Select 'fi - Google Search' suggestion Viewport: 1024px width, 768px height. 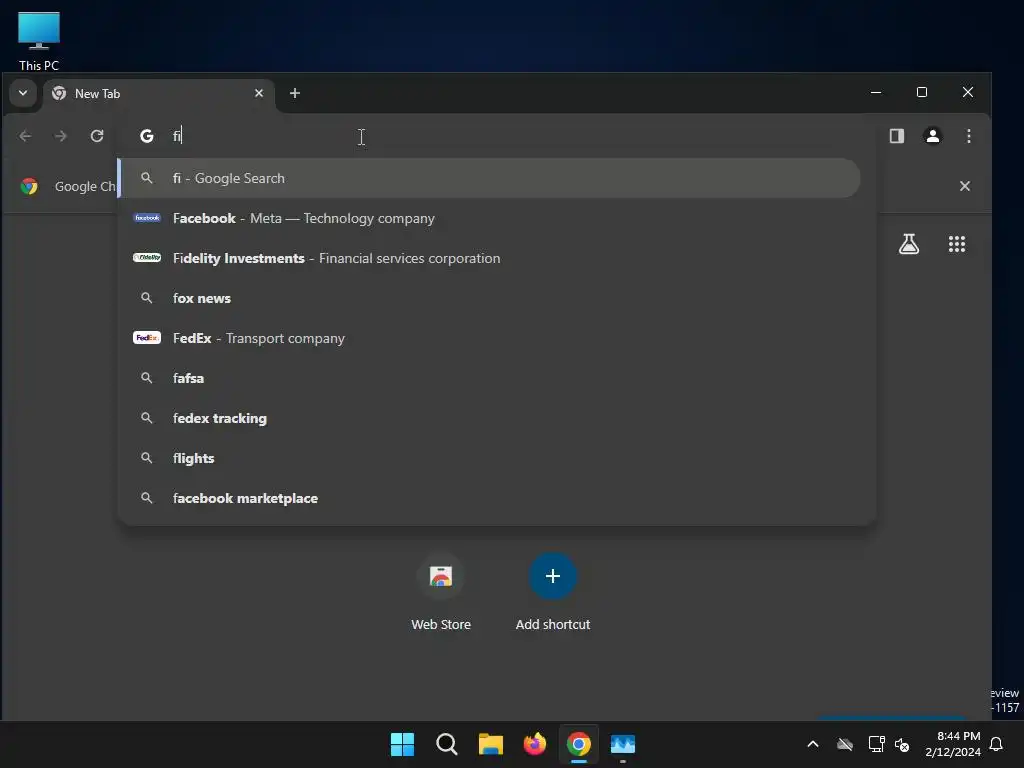tap(488, 178)
